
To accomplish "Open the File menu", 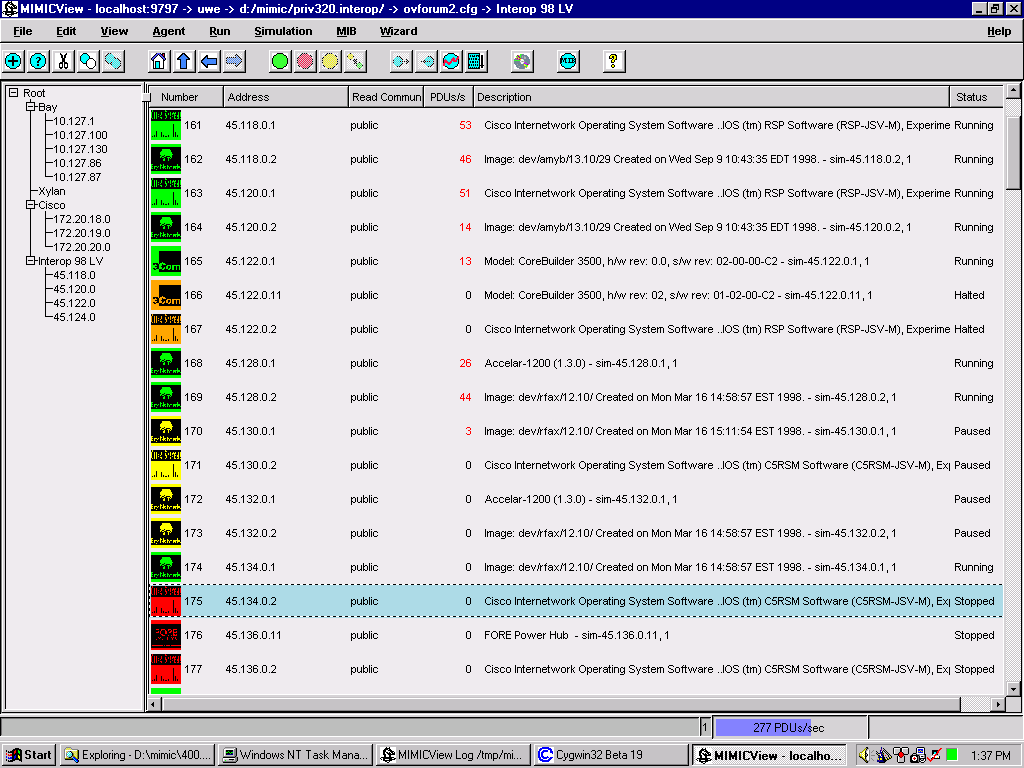I will [22, 31].
